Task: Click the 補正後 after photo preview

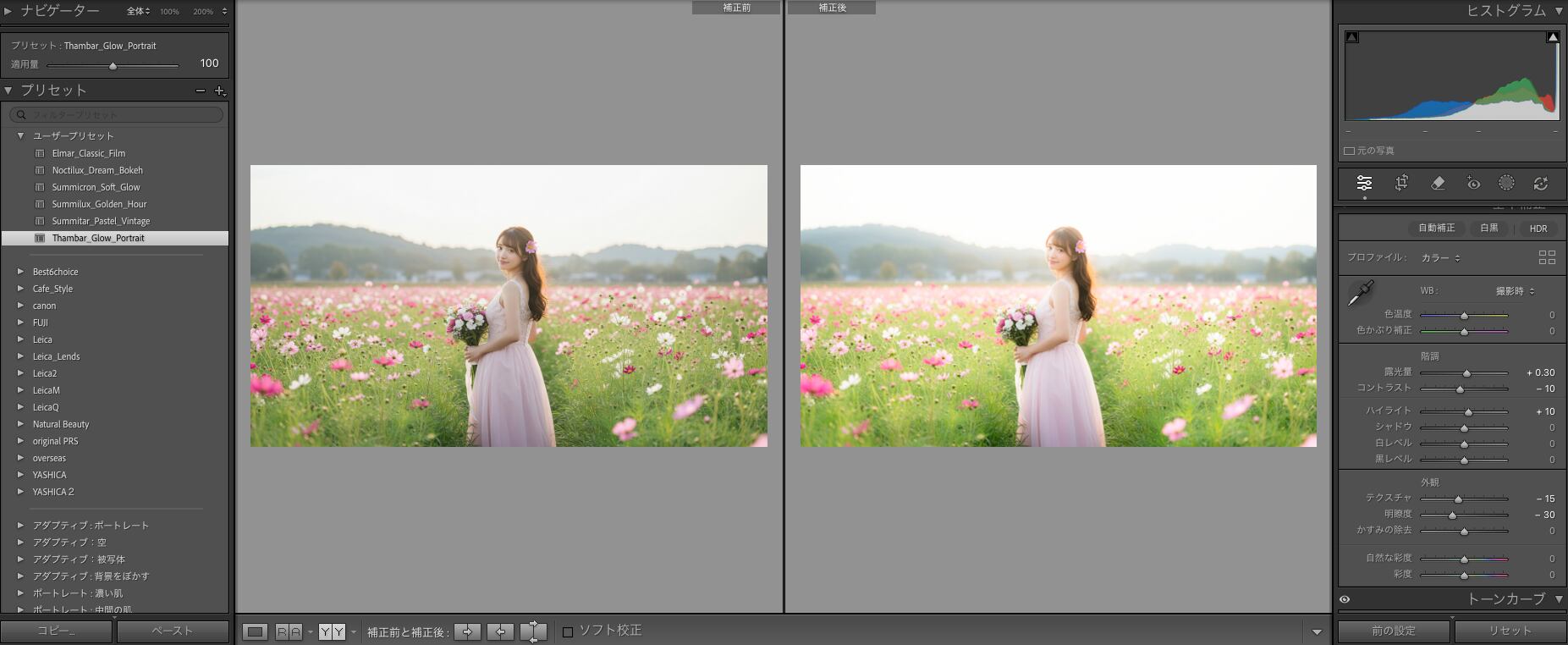Action: click(1059, 306)
